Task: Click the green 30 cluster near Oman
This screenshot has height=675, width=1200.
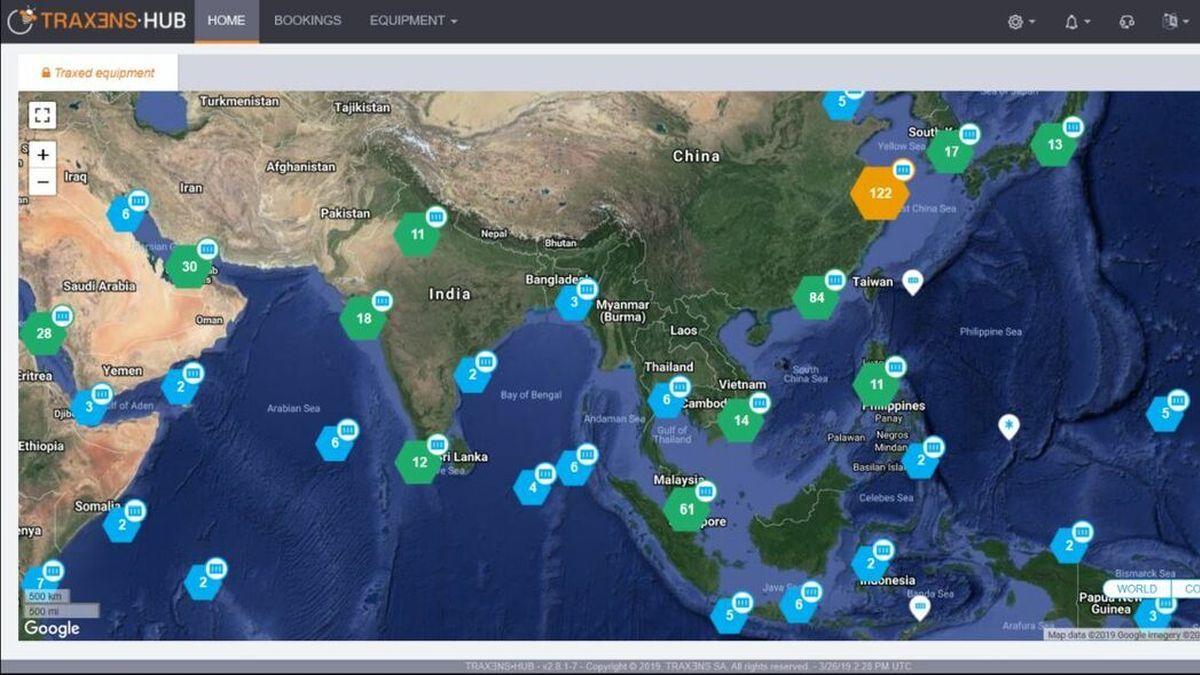Action: pyautogui.click(x=189, y=267)
